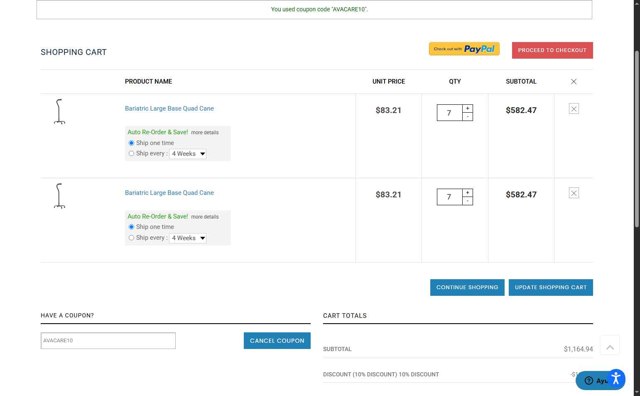This screenshot has width=640, height=396.
Task: Decrease quantity of first cart item
Action: pos(467,117)
